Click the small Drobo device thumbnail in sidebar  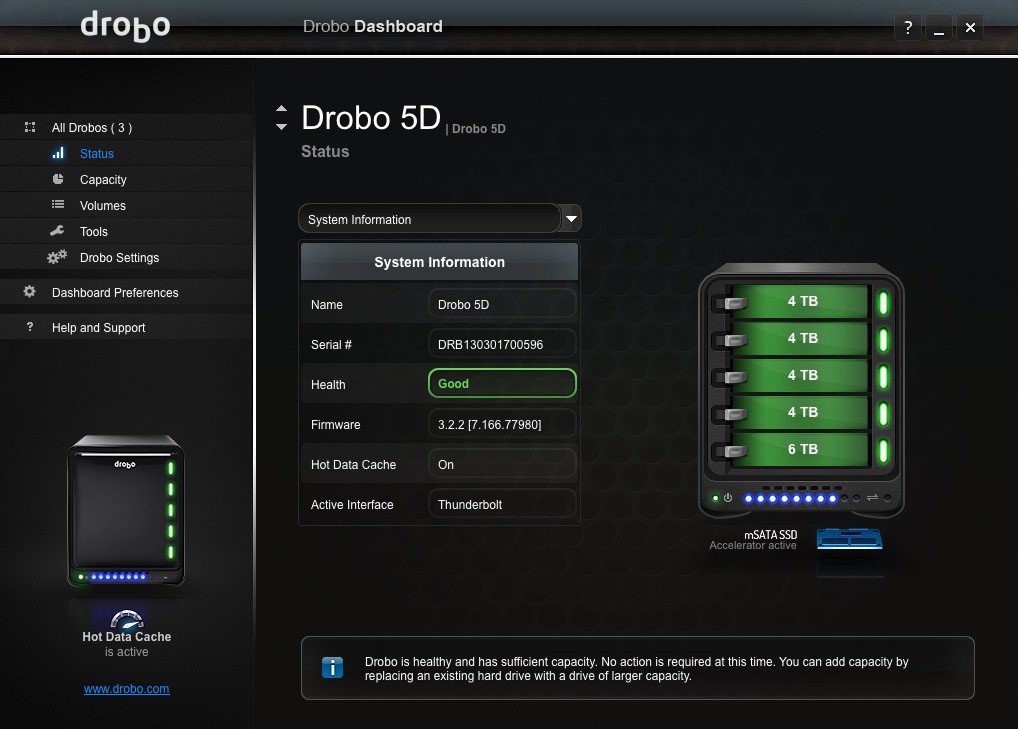[x=126, y=511]
